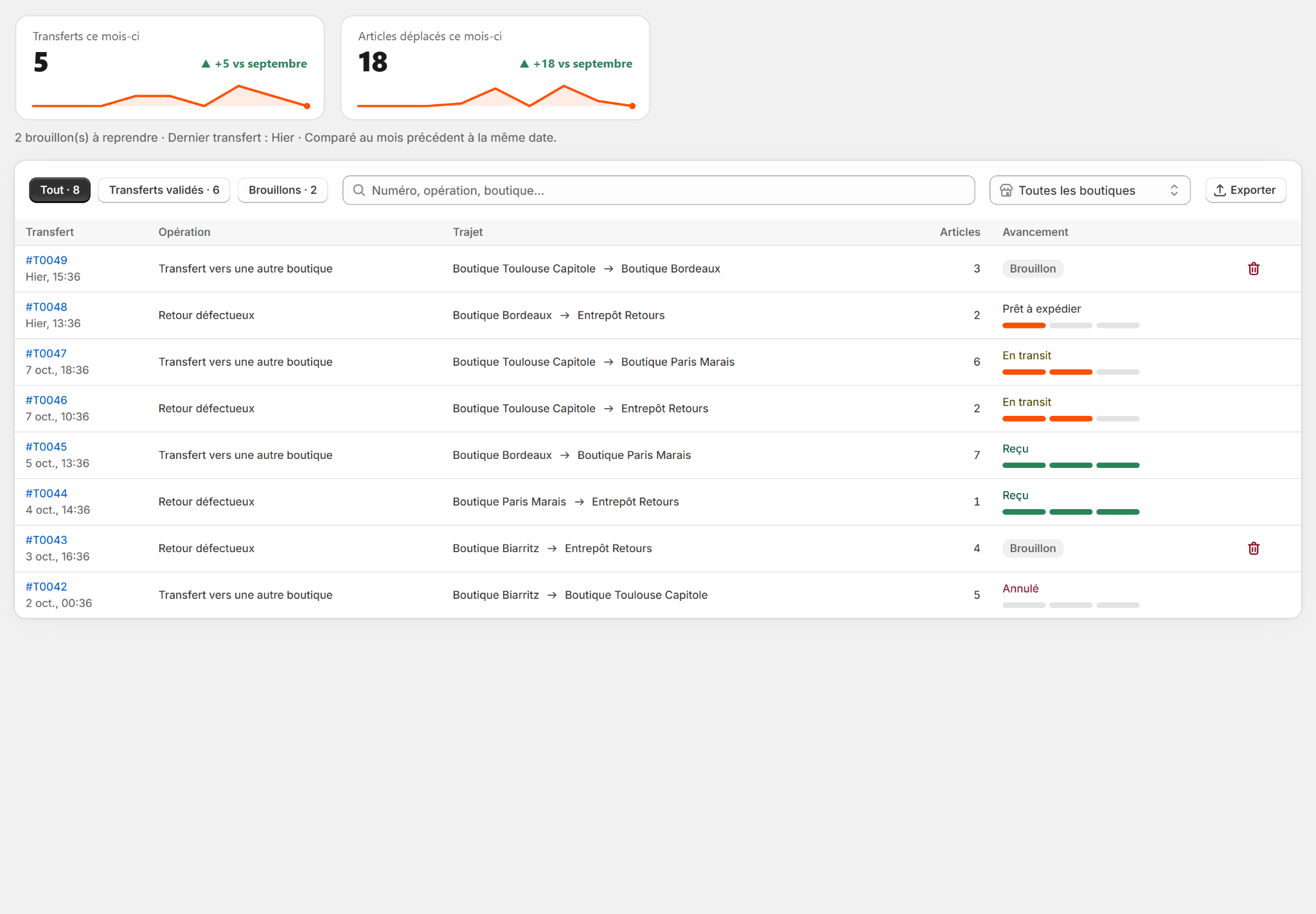Click the Articles column header

click(960, 232)
